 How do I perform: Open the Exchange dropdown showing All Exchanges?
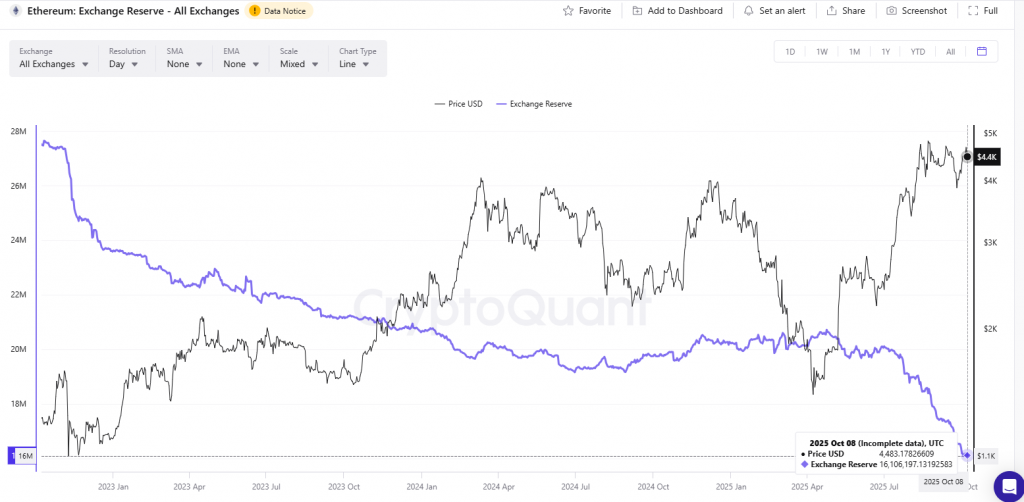click(x=54, y=64)
